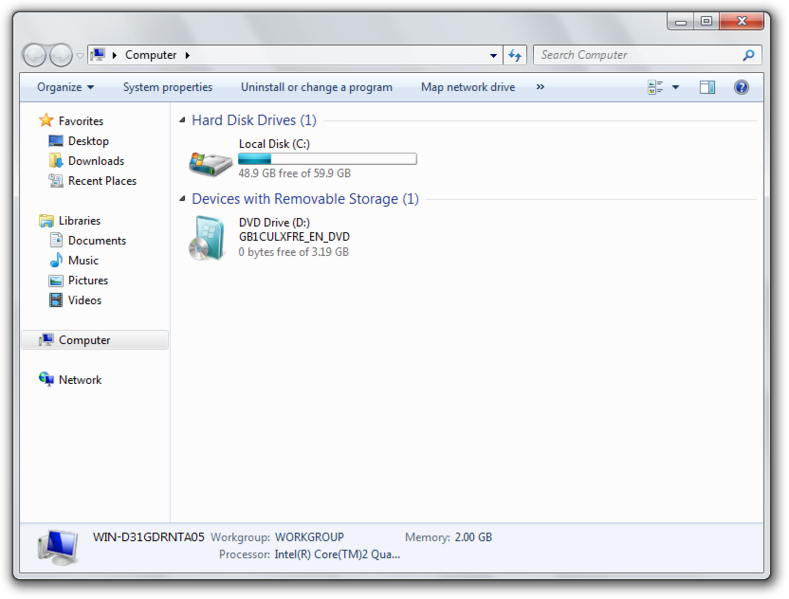Click the search magnifier icon
This screenshot has height=599, width=789.
[x=749, y=55]
